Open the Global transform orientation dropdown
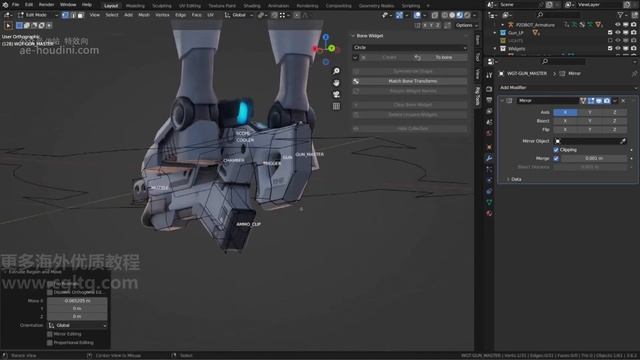The width and height of the screenshot is (640, 360). point(238,15)
